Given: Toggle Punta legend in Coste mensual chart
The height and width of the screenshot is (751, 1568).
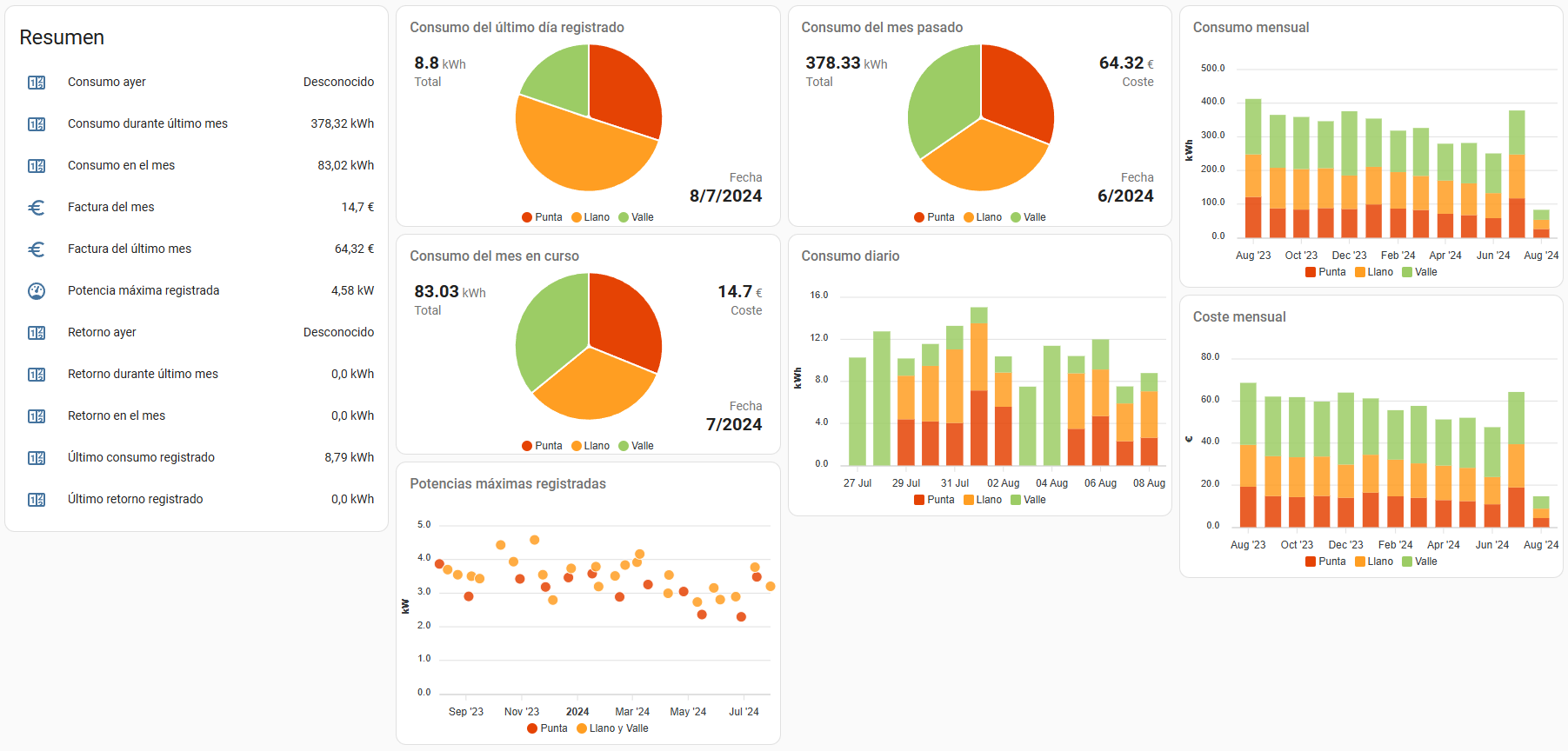Looking at the screenshot, I should (1325, 562).
